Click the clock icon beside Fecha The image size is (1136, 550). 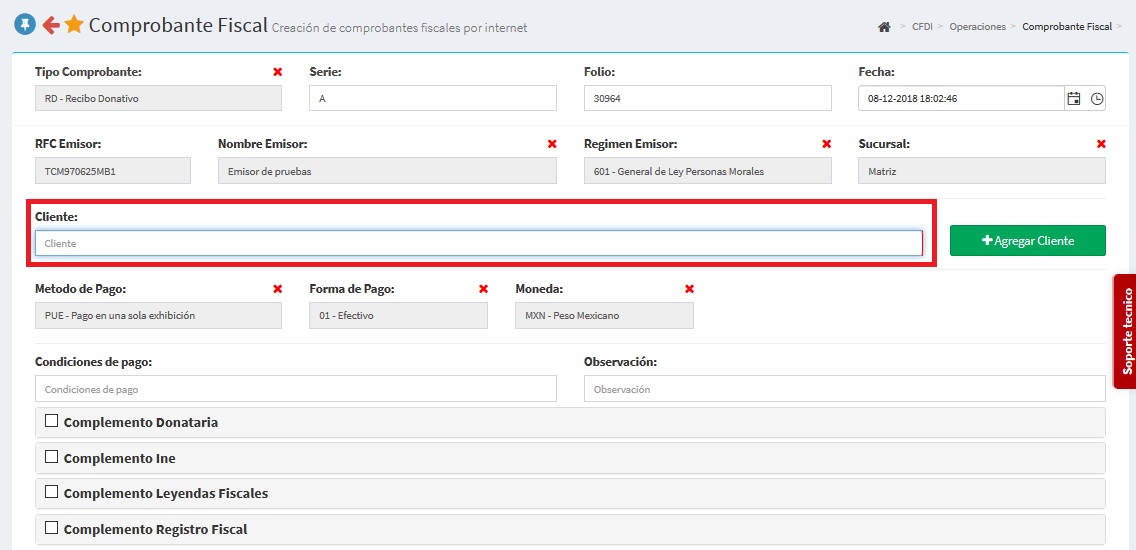click(x=1097, y=98)
